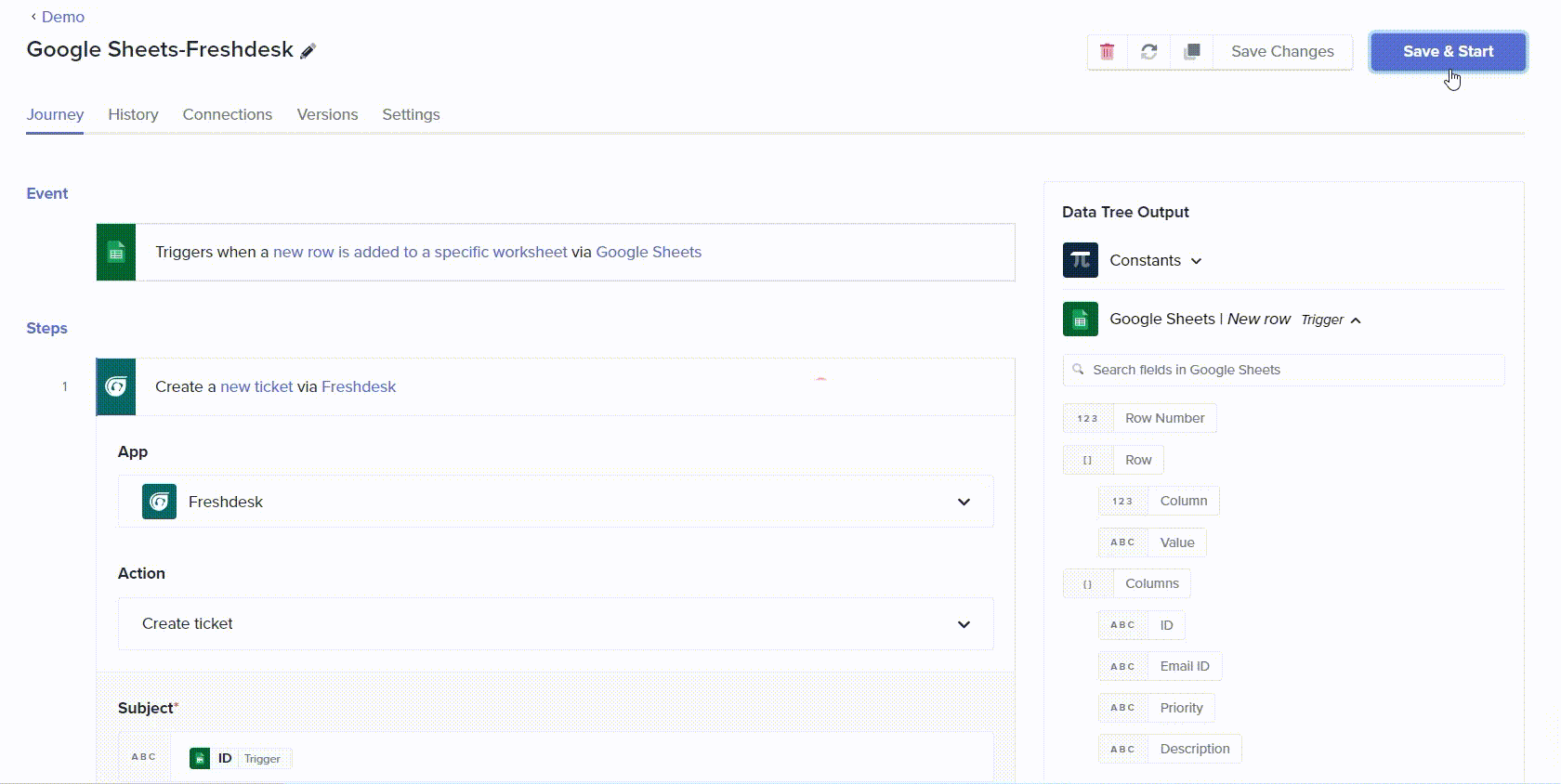Click Search fields in Google Sheets input
The width and height of the screenshot is (1561, 784).
click(x=1283, y=370)
